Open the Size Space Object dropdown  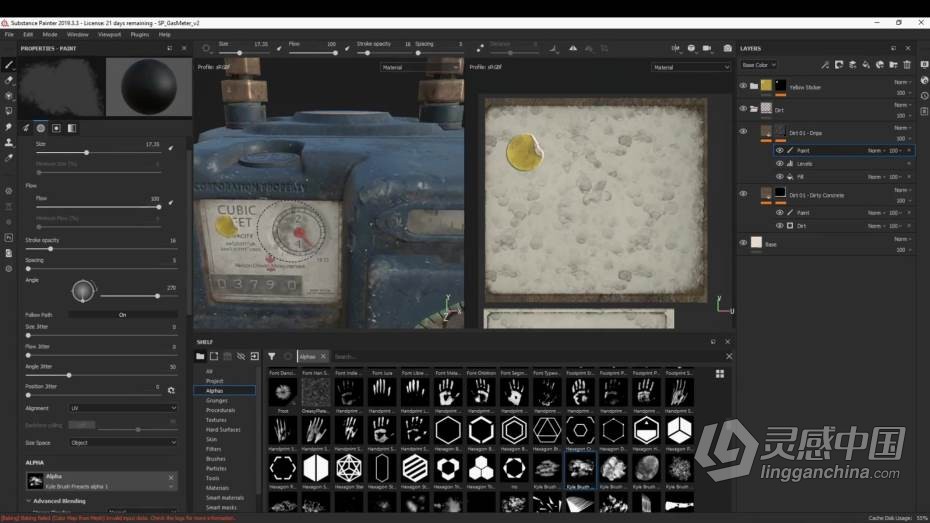(x=123, y=443)
